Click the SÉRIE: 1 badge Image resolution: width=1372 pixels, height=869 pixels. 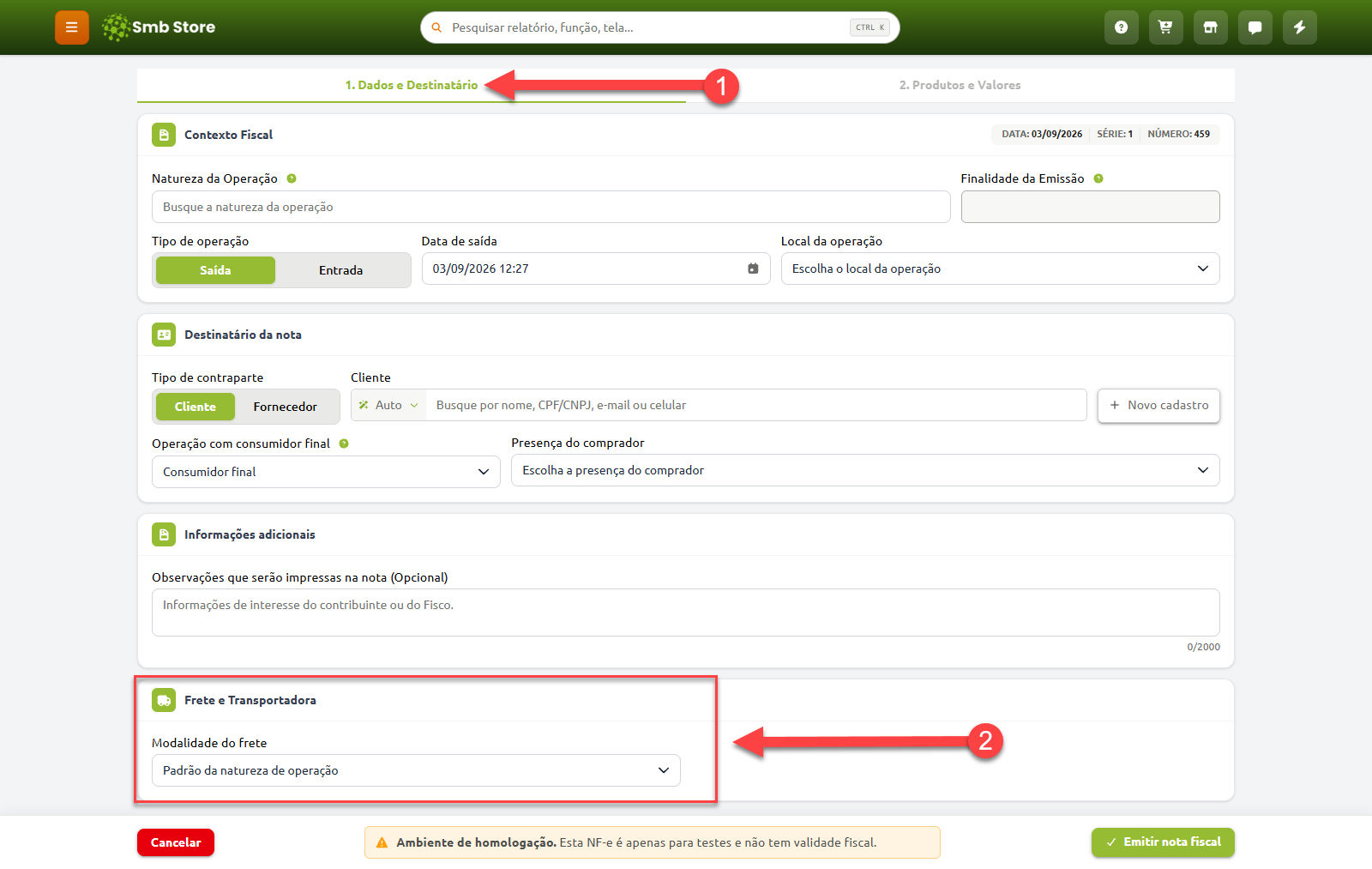pyautogui.click(x=1115, y=134)
